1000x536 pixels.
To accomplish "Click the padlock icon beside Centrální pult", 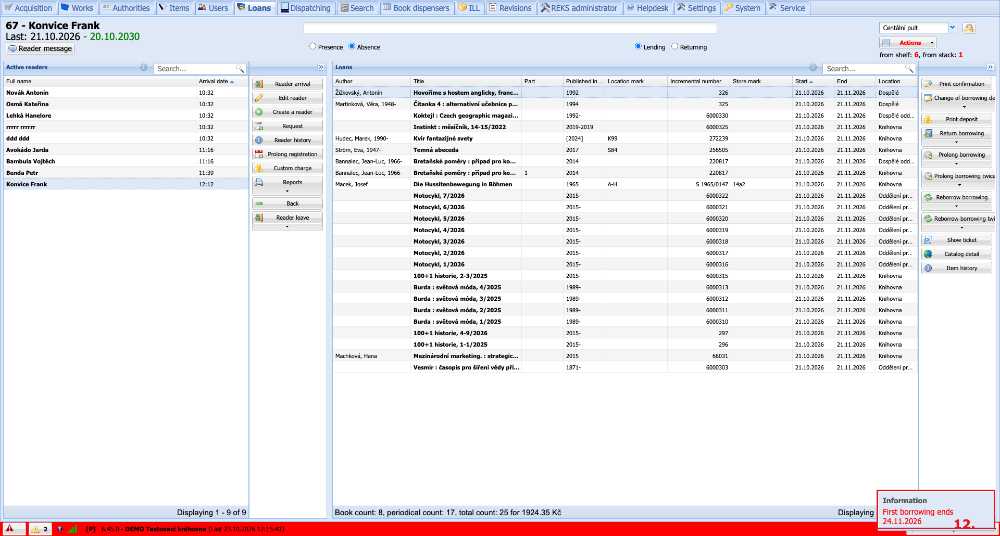I will (969, 28).
